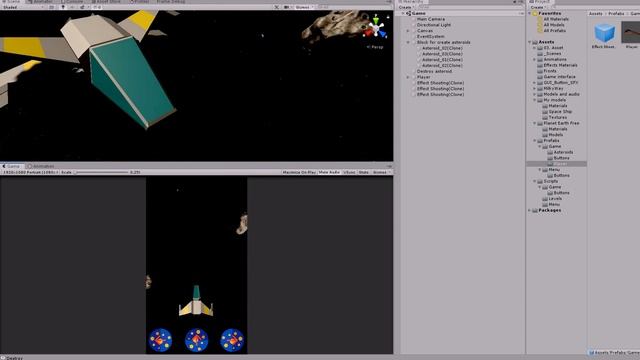Click the Space Ship folder icon
This screenshot has height=360, width=640.
coord(545,111)
